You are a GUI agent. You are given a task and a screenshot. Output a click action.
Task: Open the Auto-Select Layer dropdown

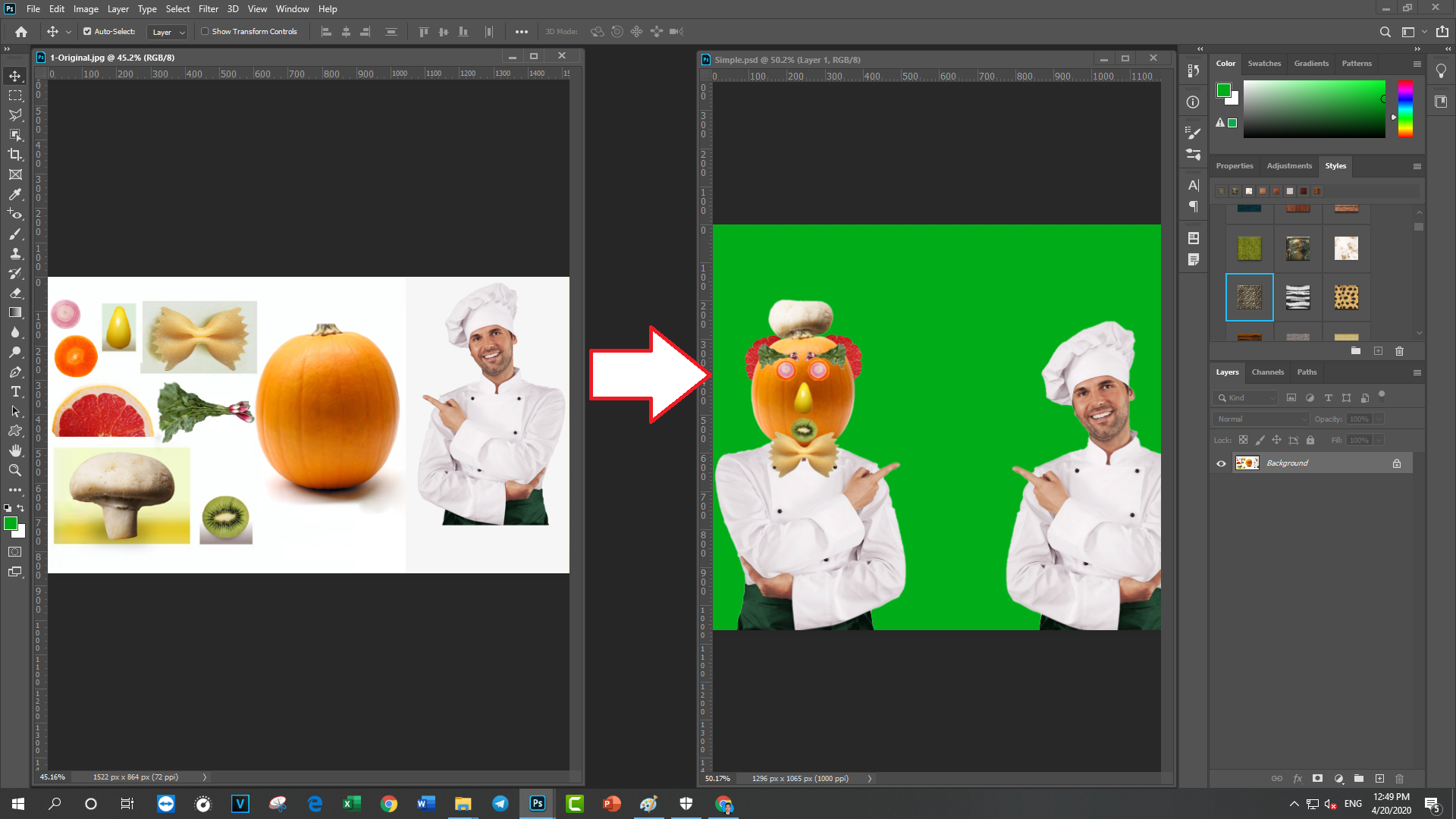point(168,33)
